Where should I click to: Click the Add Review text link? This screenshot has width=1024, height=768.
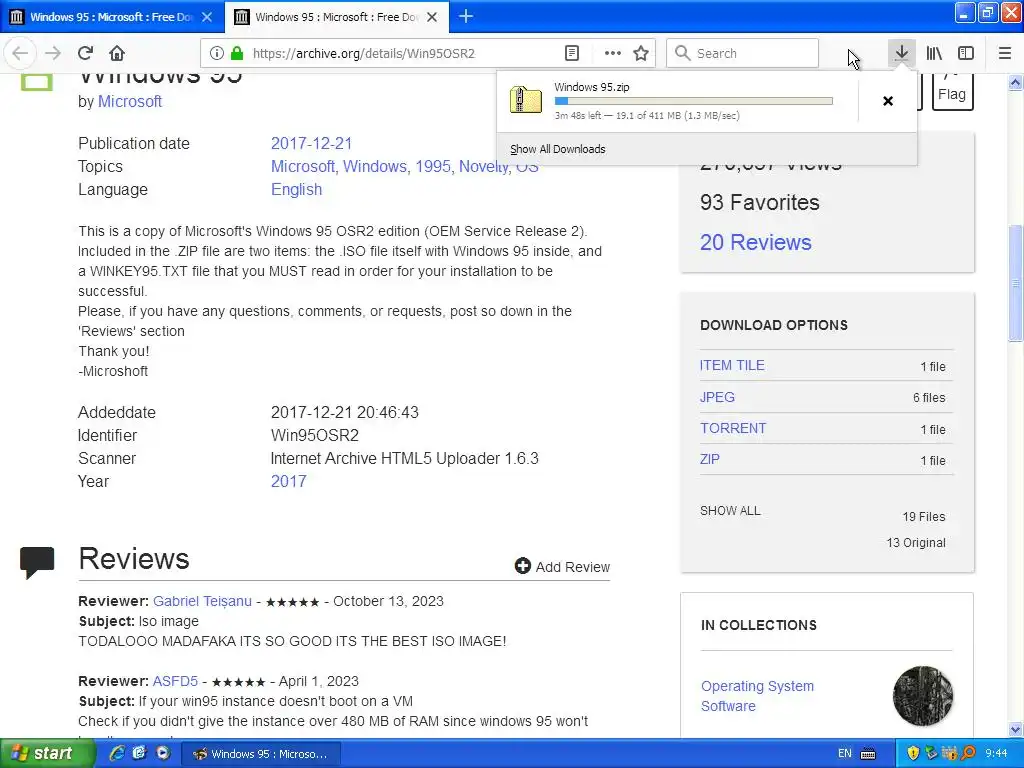pyautogui.click(x=573, y=567)
